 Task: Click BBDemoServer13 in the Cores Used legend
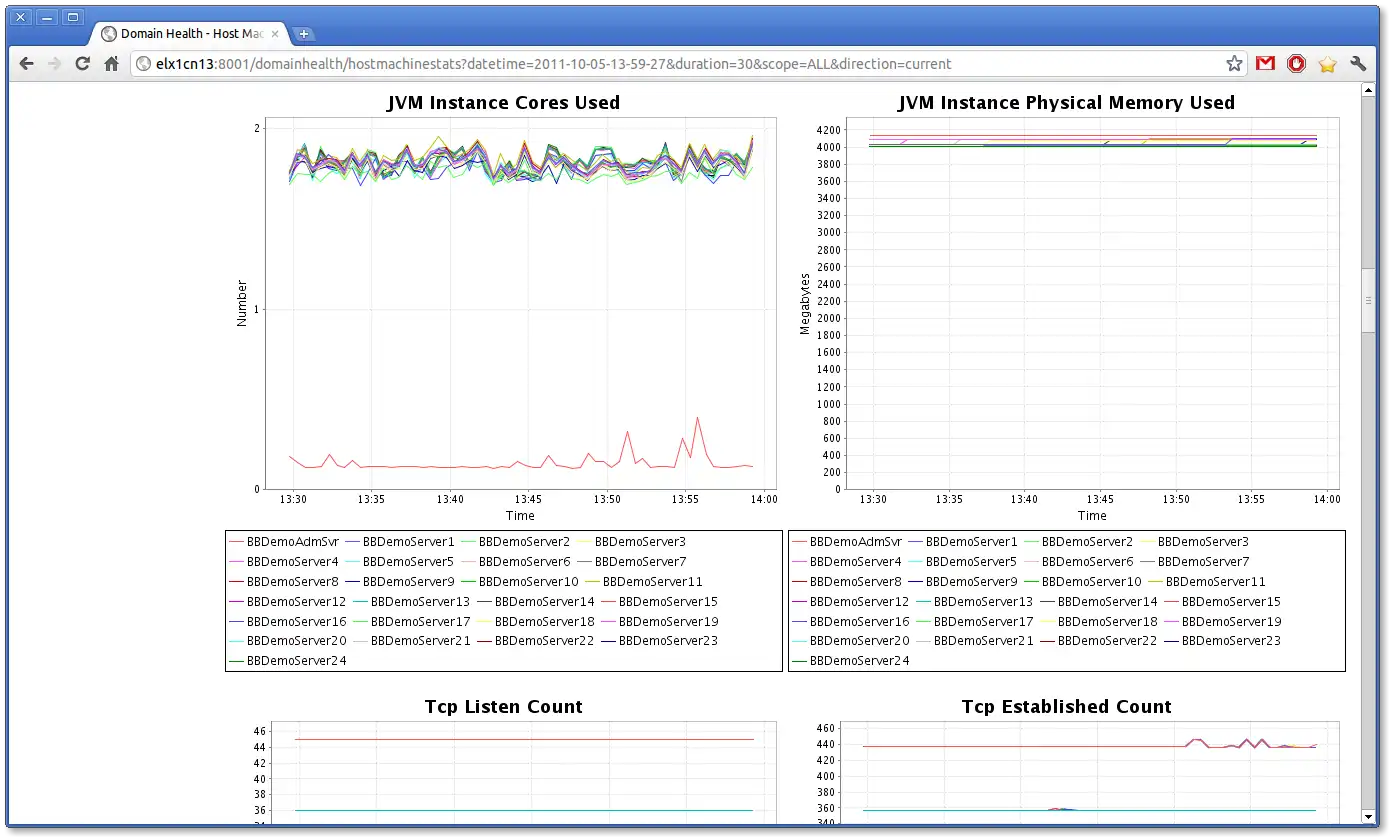click(420, 601)
